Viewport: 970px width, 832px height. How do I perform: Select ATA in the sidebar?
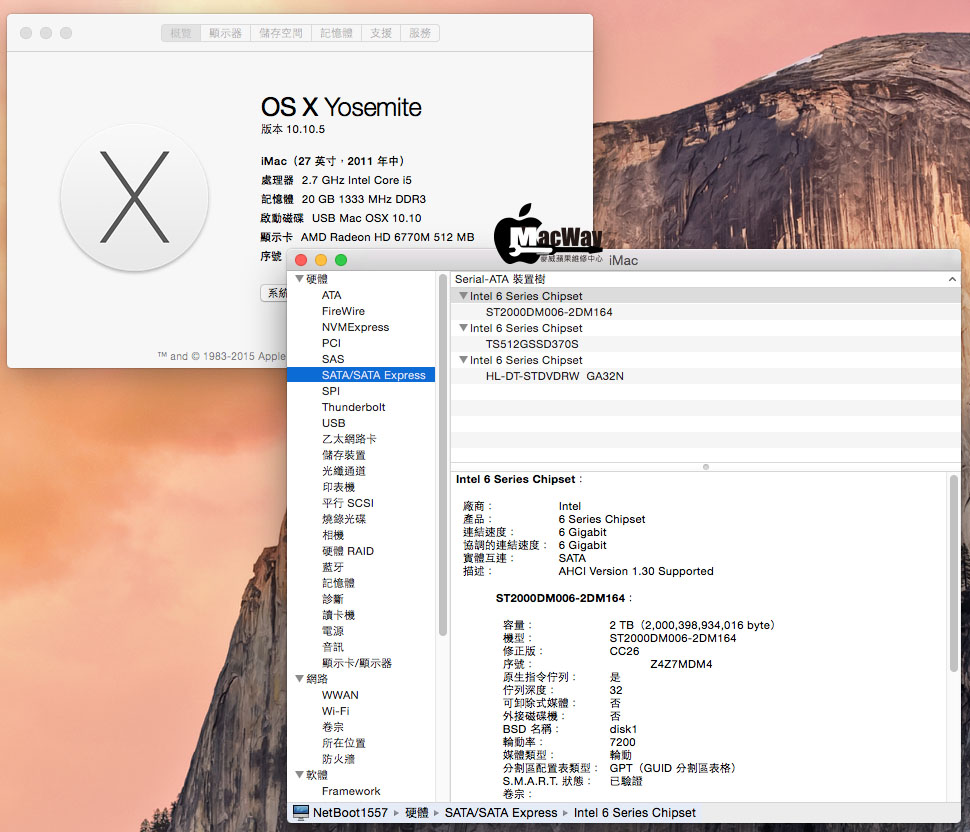(332, 295)
